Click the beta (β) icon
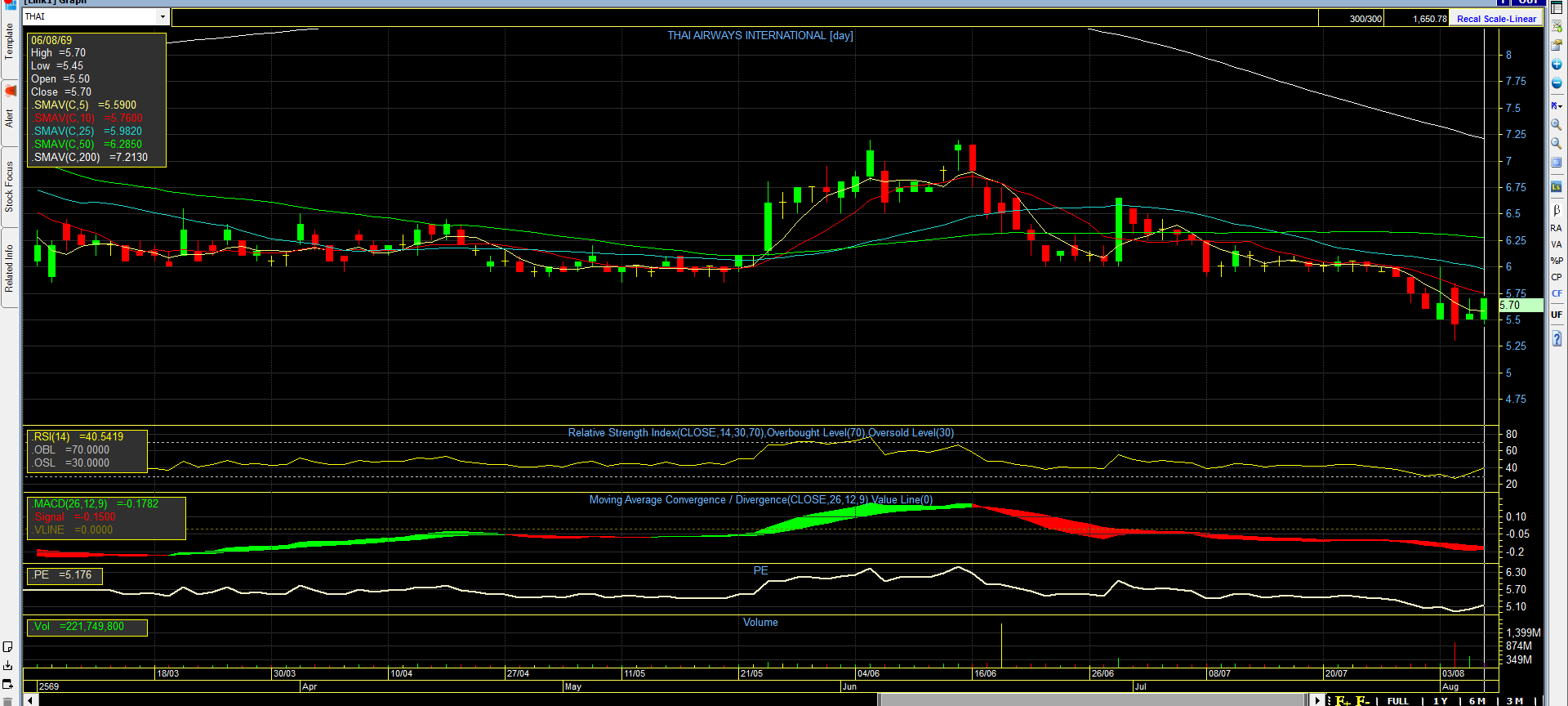 tap(1557, 210)
